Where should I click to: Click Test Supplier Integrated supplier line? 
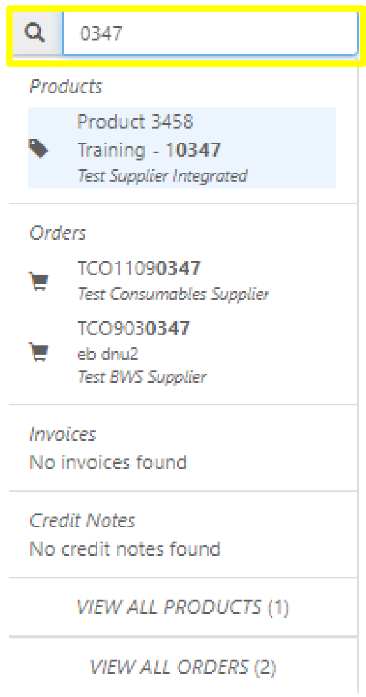(x=162, y=176)
